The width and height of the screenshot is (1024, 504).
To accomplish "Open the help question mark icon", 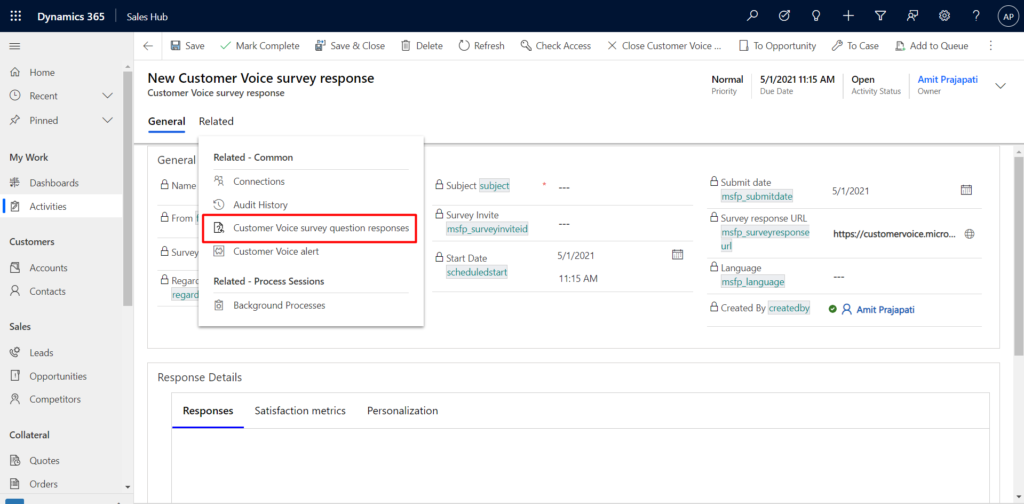I will click(x=976, y=16).
